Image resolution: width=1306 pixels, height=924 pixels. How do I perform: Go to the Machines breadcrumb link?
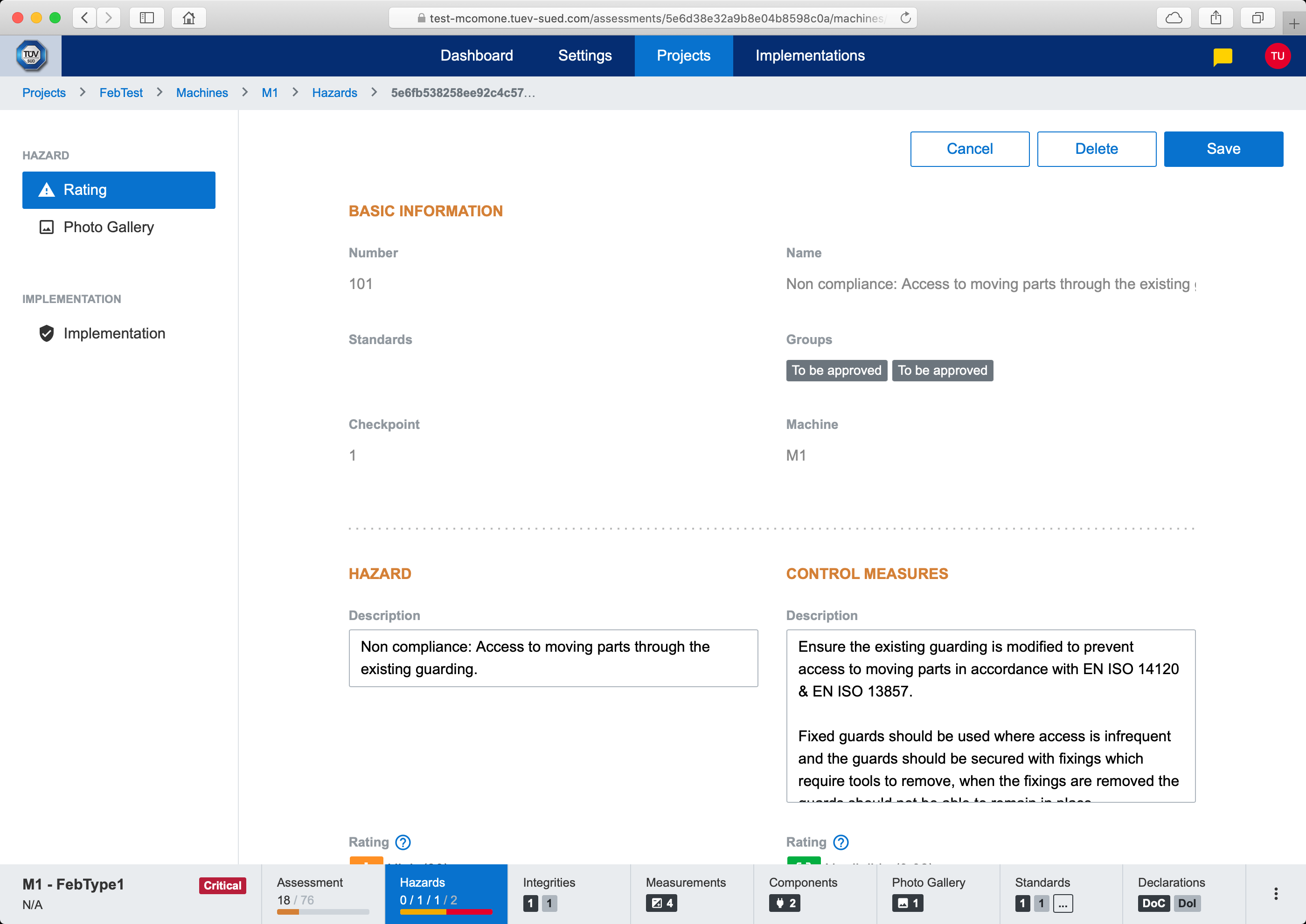point(201,93)
